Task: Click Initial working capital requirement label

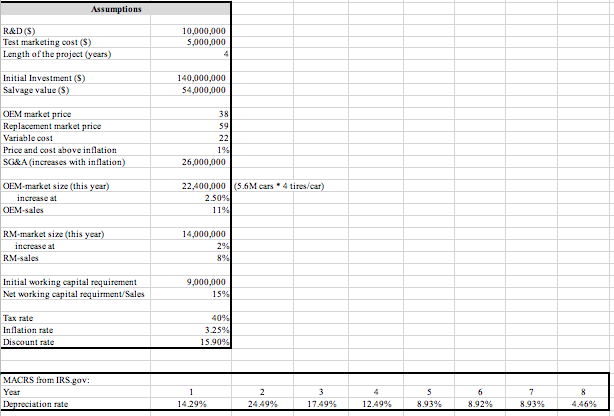Action: point(70,282)
